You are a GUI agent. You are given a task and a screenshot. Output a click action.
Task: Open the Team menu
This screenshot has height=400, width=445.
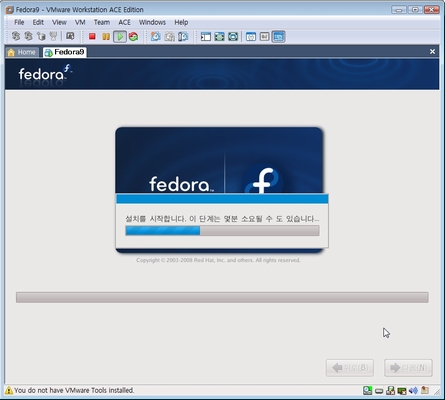pos(102,22)
